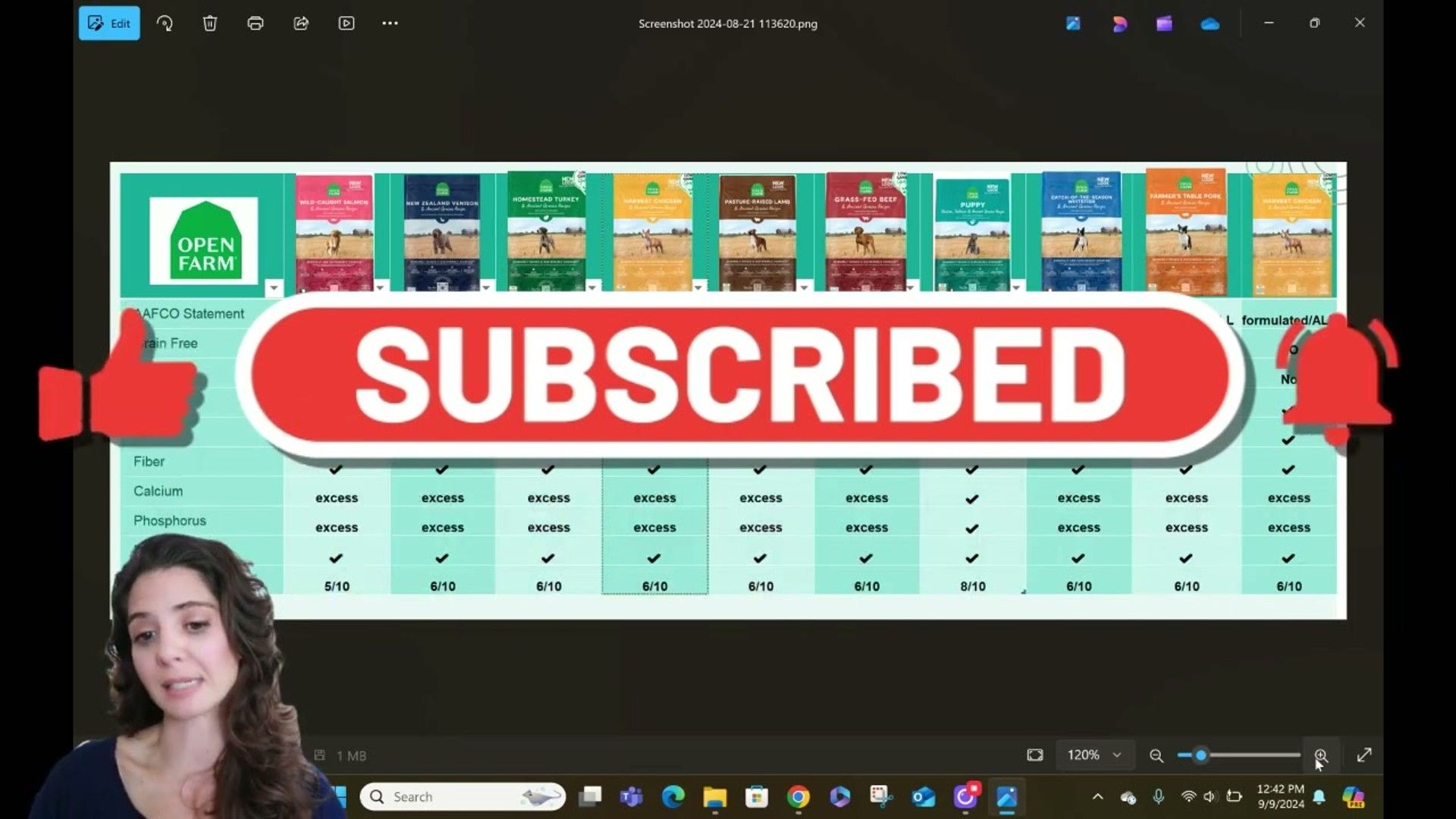Zoom out with the minus magnifier icon

[1156, 755]
